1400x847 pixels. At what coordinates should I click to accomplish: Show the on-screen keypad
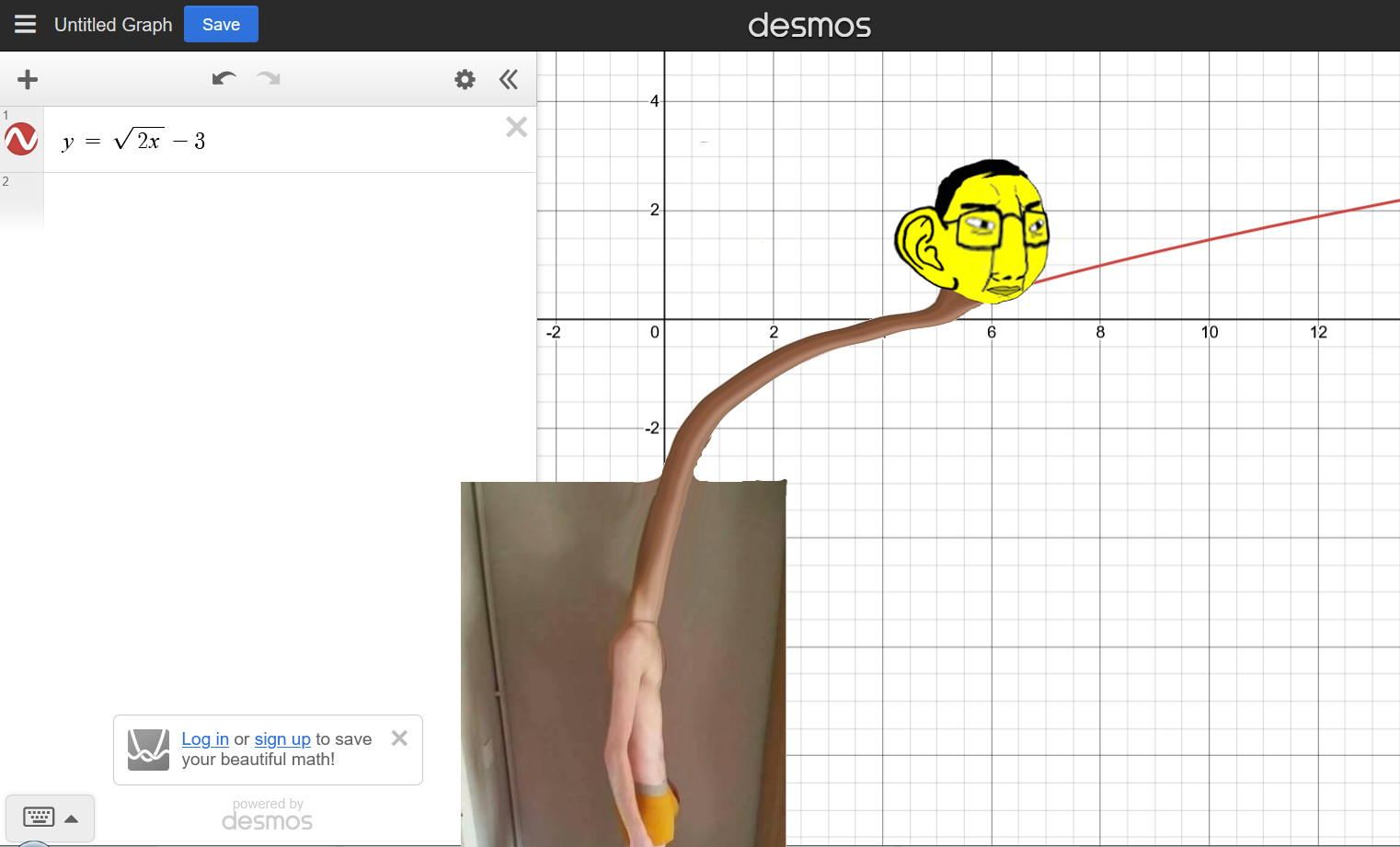coord(39,818)
